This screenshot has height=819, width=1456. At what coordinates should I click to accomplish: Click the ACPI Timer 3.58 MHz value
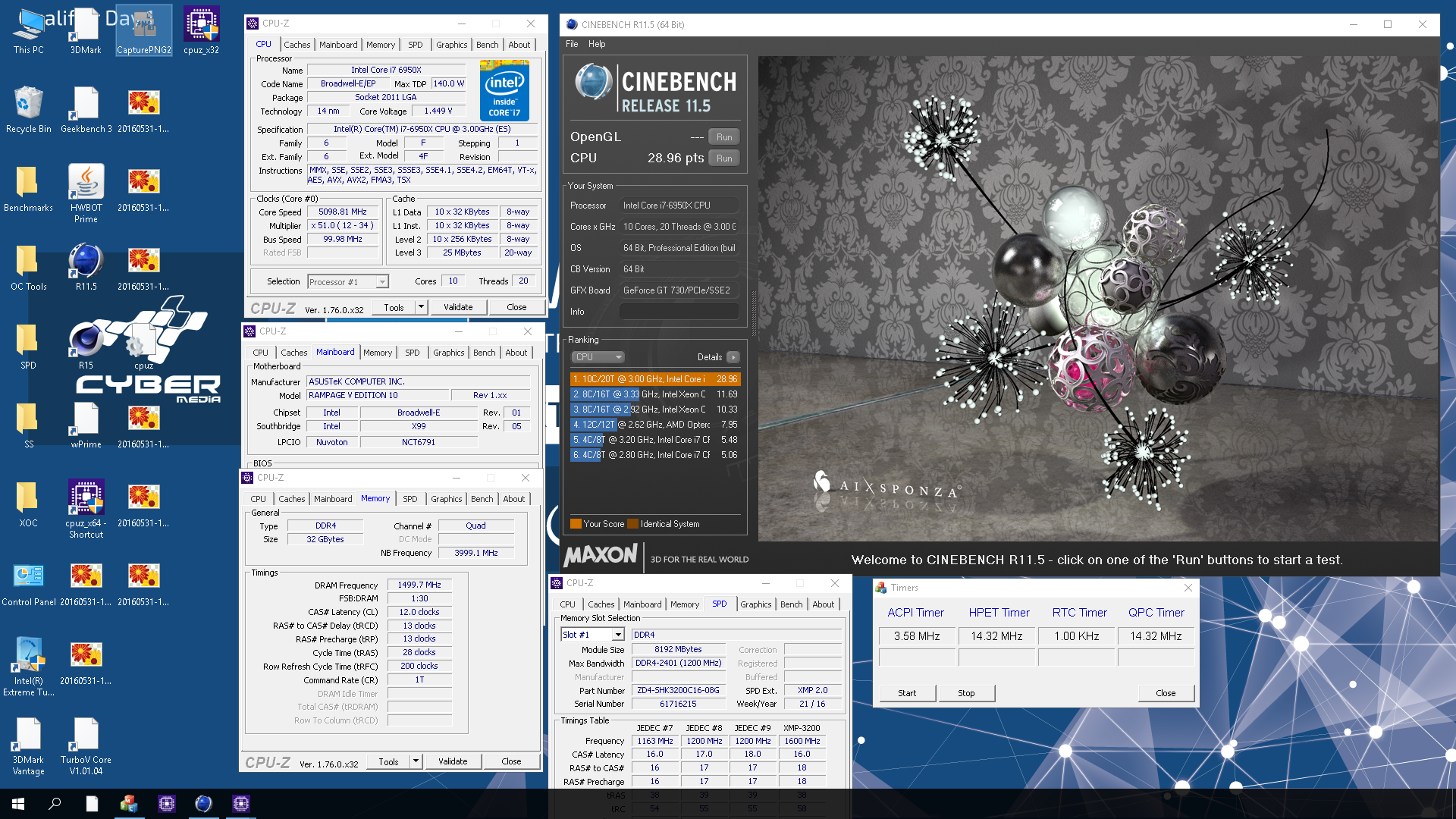click(x=917, y=636)
